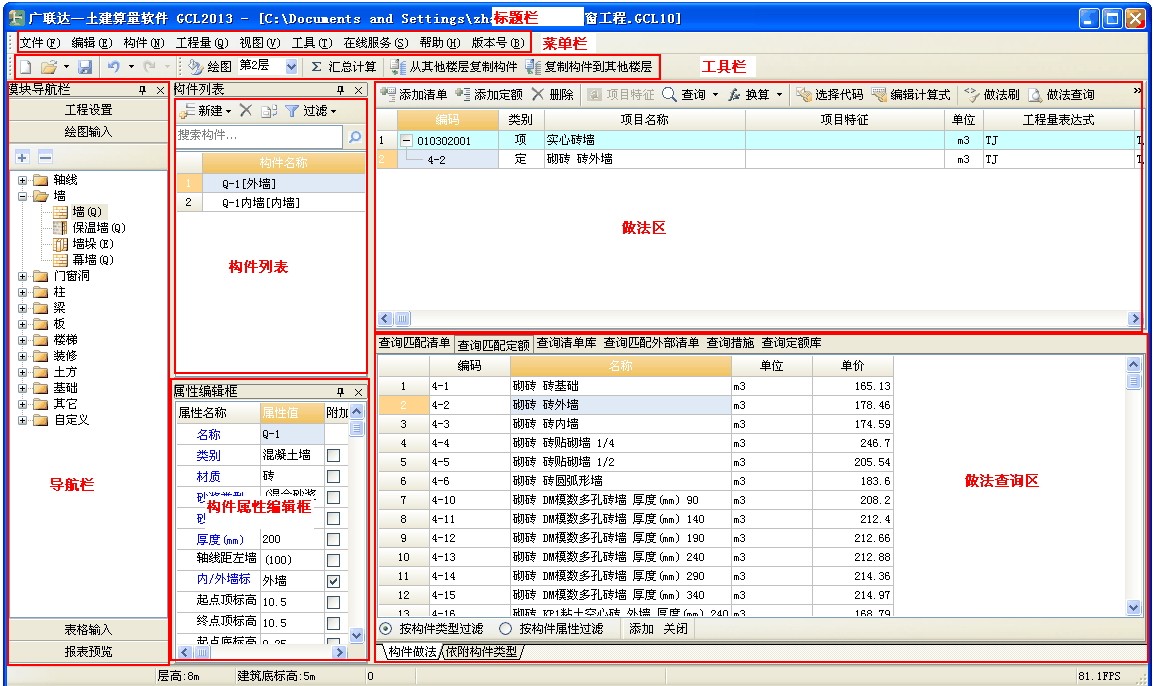1153x686 pixels.
Task: Click the search magnifier beside 搜索构件
Action: pos(355,136)
